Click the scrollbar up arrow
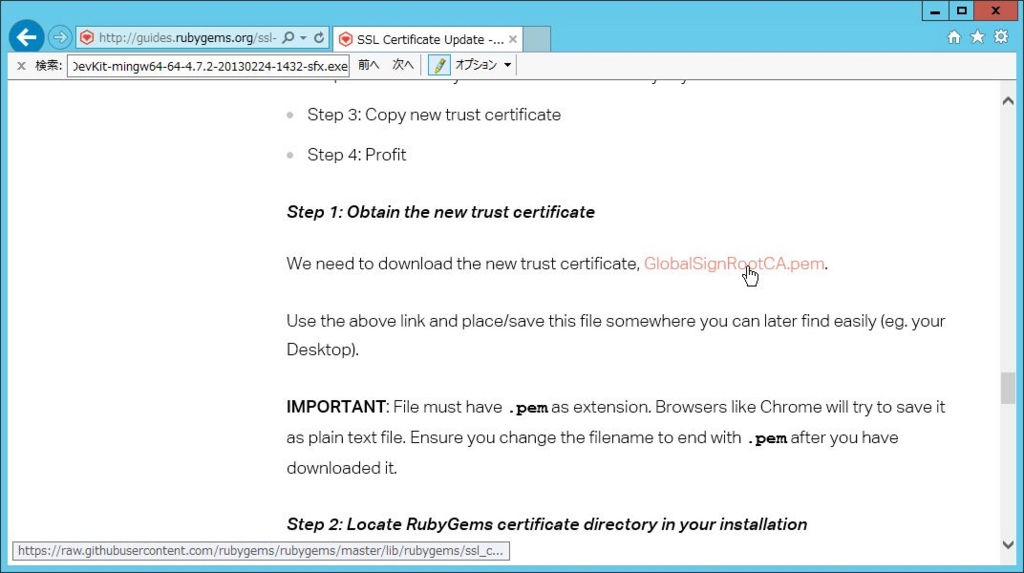The width and height of the screenshot is (1024, 573). [x=1008, y=101]
